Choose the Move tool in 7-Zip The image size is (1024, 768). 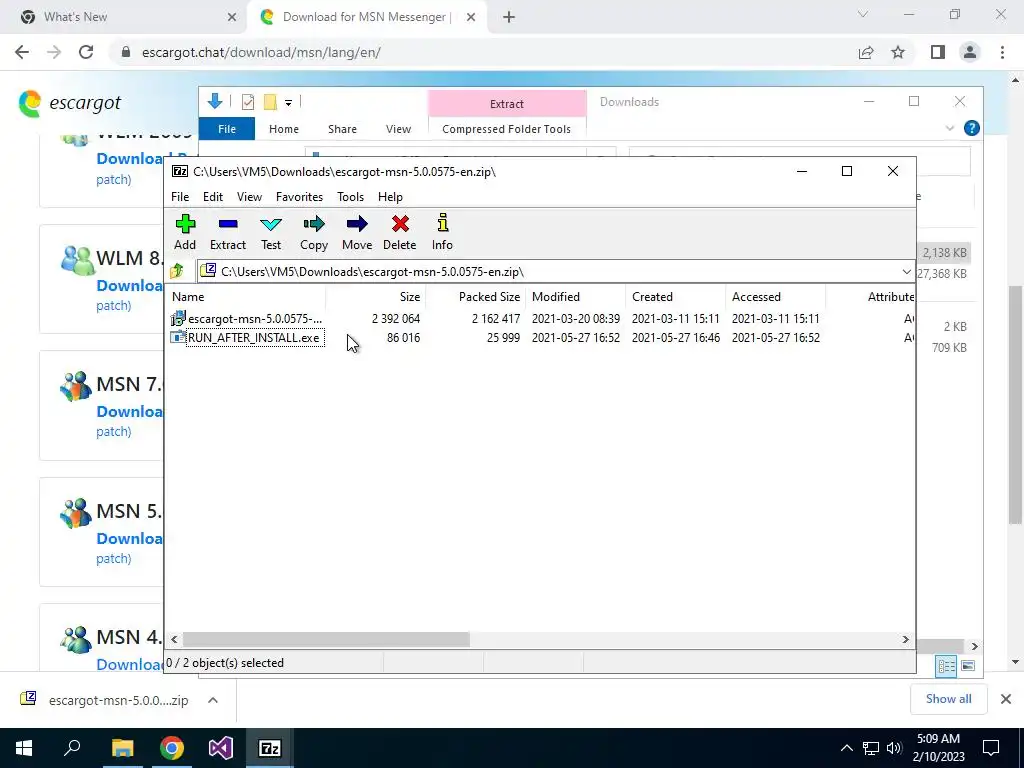point(357,232)
